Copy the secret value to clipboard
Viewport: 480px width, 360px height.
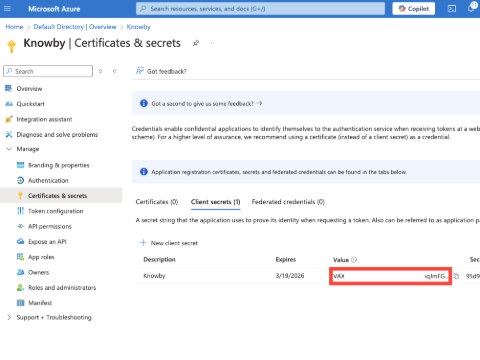(x=456, y=276)
